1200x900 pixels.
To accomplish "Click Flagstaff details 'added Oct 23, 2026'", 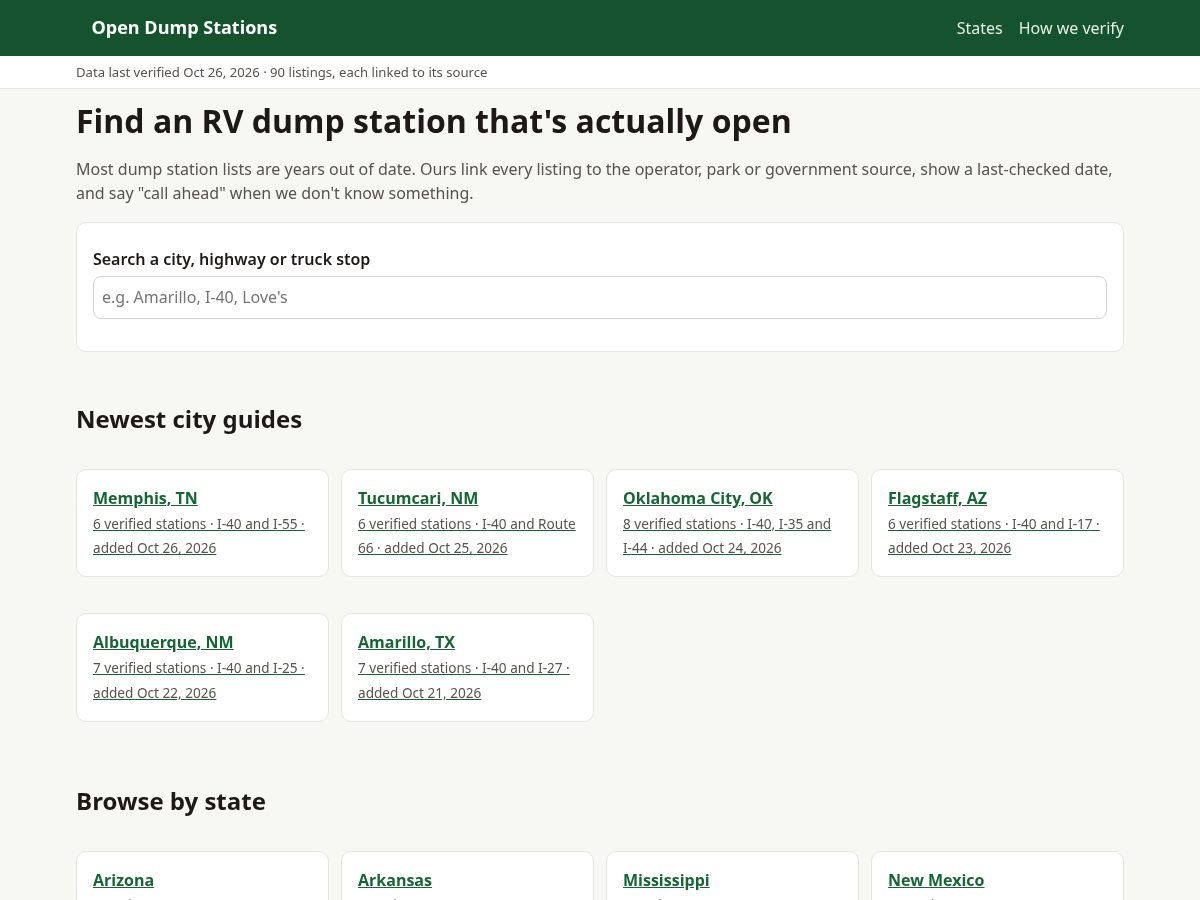I will click(949, 548).
